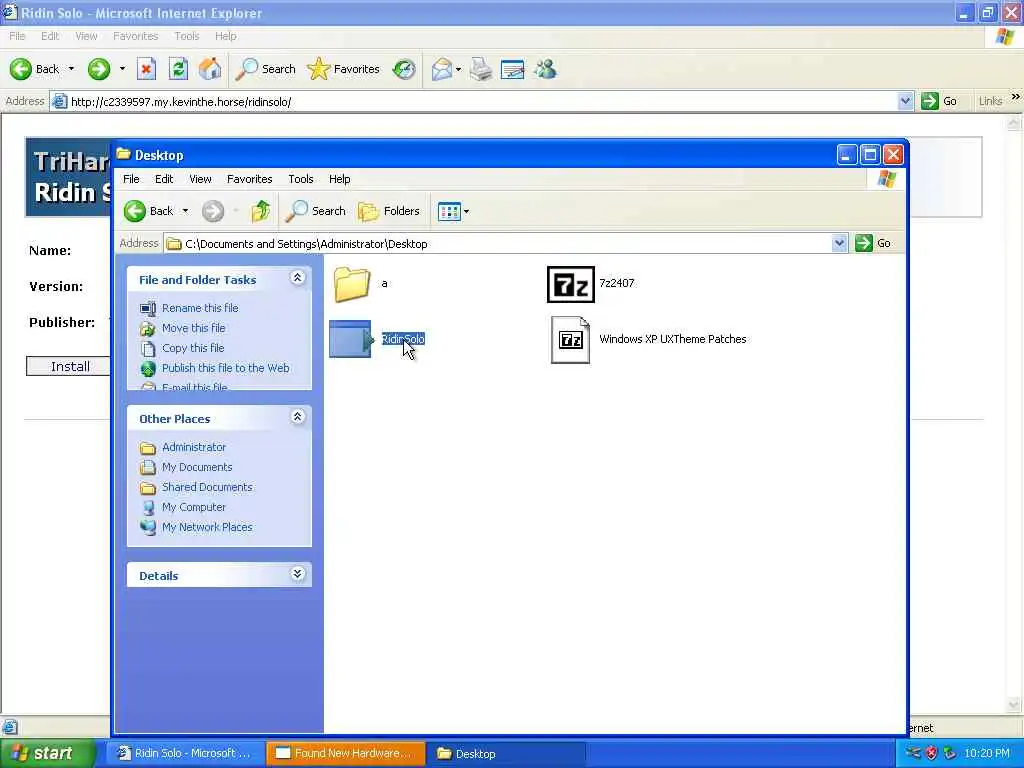1024x768 pixels.
Task: Click red security shield tray icon
Action: coord(931,754)
